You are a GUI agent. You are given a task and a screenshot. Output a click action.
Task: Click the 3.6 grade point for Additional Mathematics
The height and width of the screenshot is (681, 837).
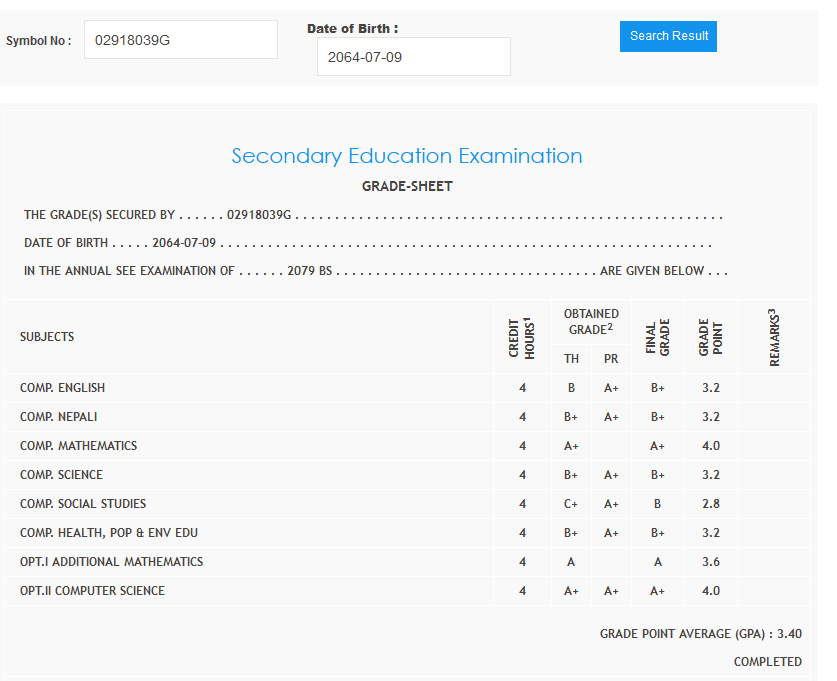click(x=710, y=562)
